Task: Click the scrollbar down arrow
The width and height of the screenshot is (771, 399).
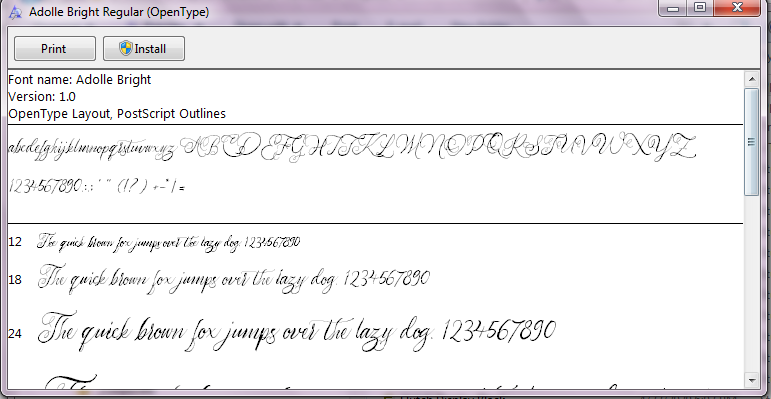Action: (752, 380)
